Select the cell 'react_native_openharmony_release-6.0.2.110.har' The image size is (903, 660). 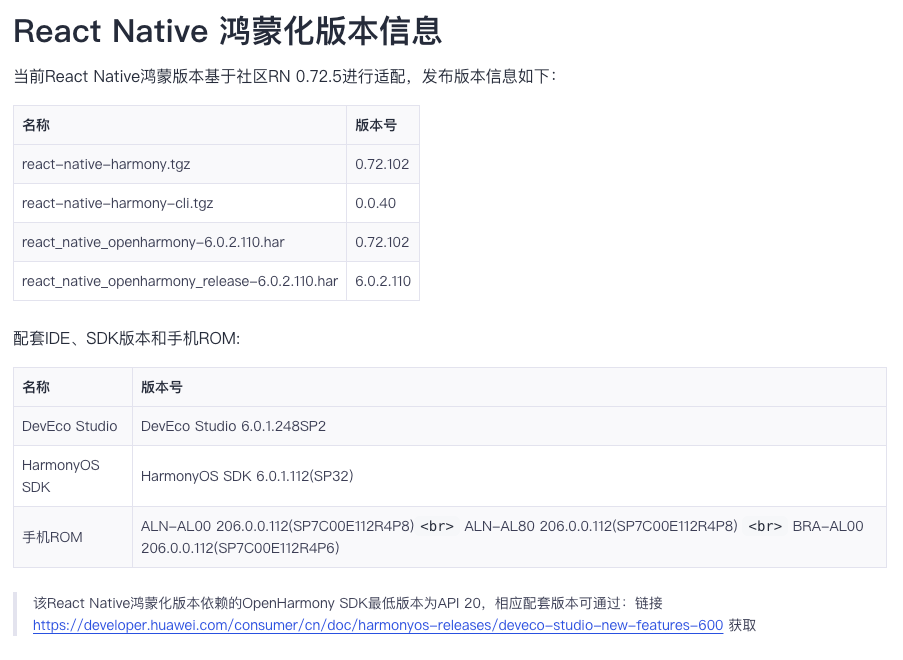click(180, 281)
